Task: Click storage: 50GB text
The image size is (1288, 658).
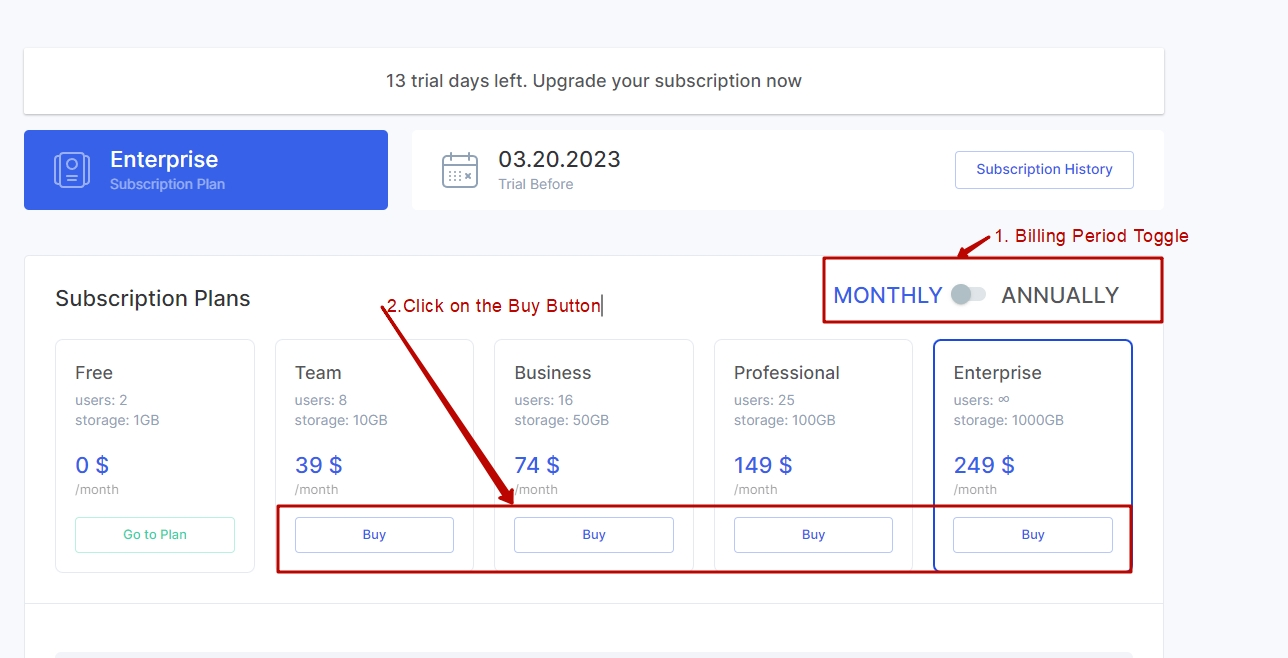Action: pyautogui.click(x=561, y=420)
